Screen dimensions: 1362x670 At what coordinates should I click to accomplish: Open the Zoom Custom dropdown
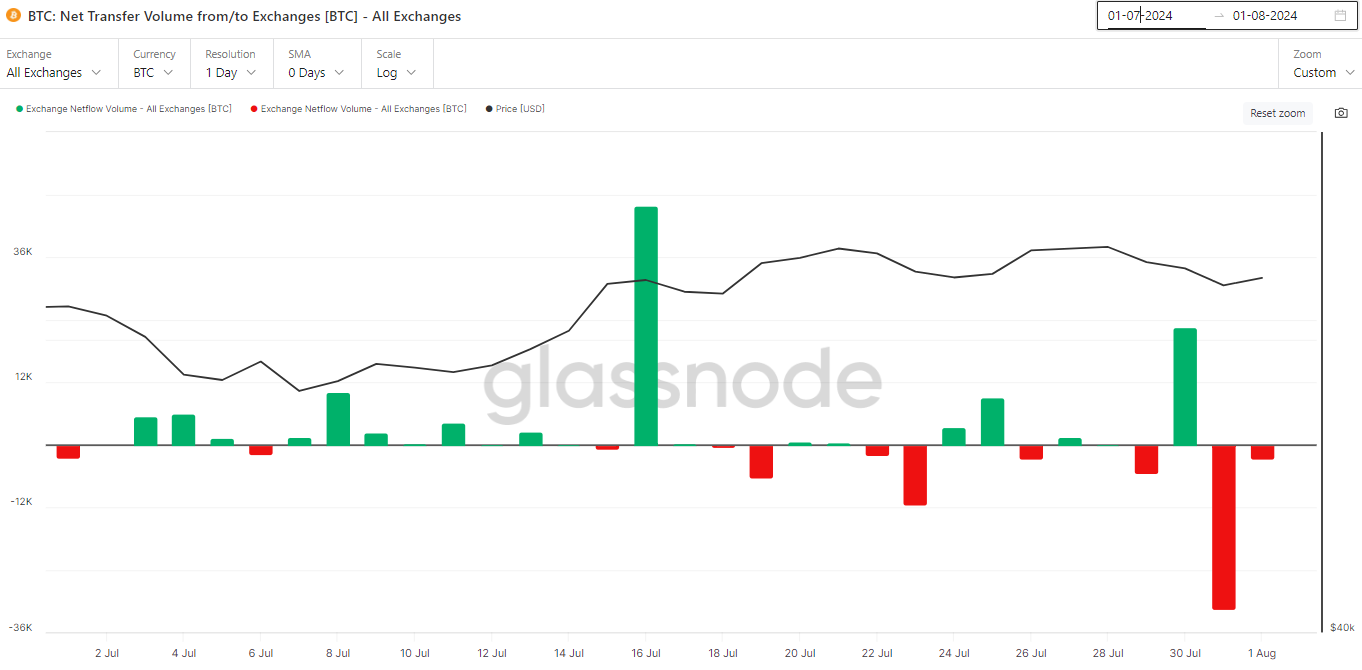pos(1323,73)
